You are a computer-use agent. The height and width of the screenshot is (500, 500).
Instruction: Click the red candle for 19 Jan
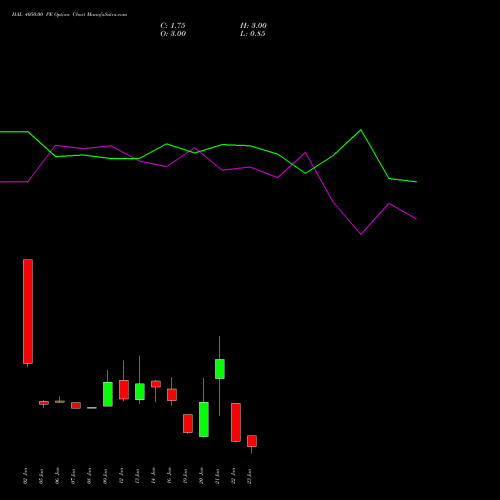pos(188,423)
